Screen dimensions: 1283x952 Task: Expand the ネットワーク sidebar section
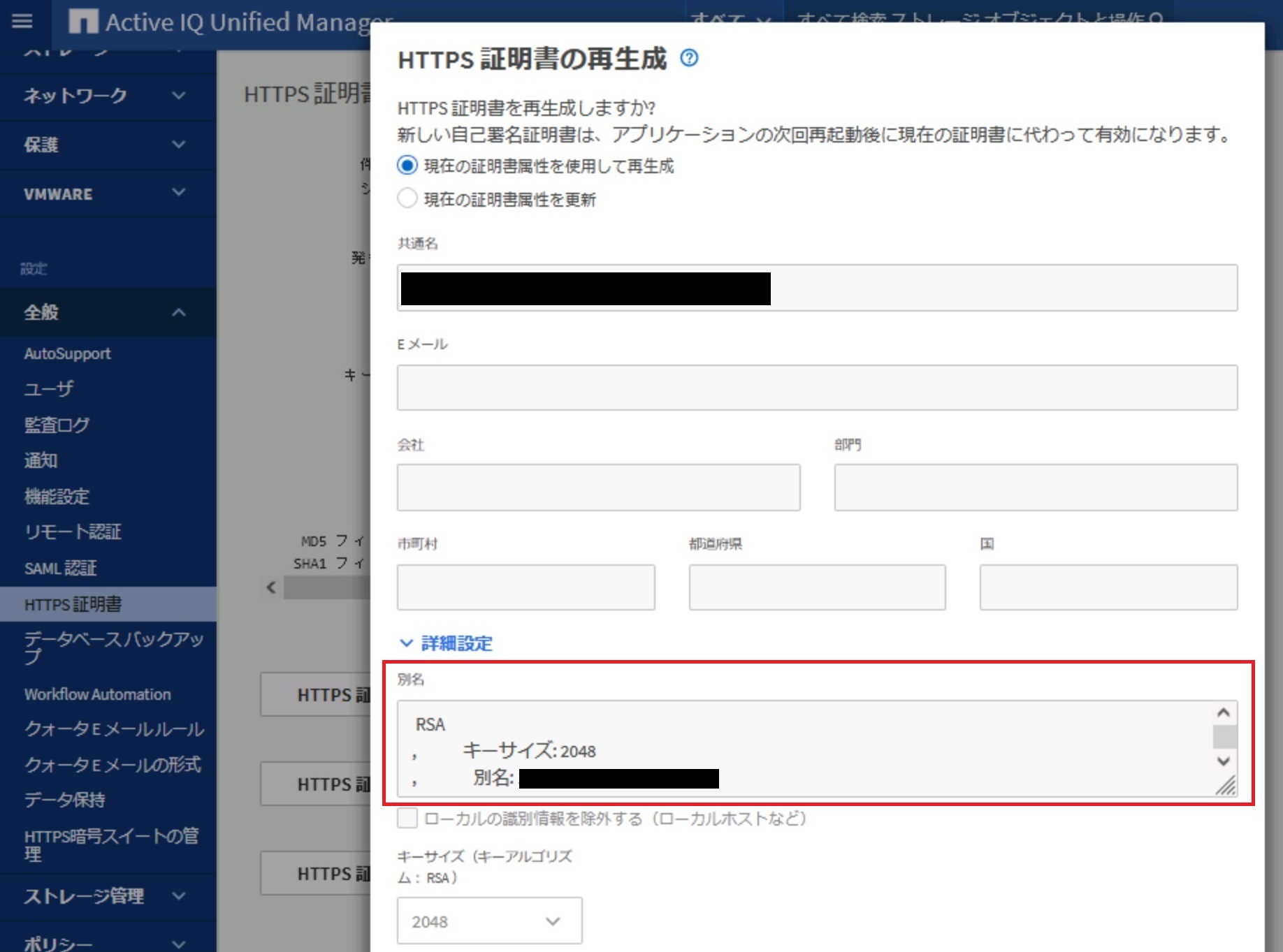coord(108,96)
